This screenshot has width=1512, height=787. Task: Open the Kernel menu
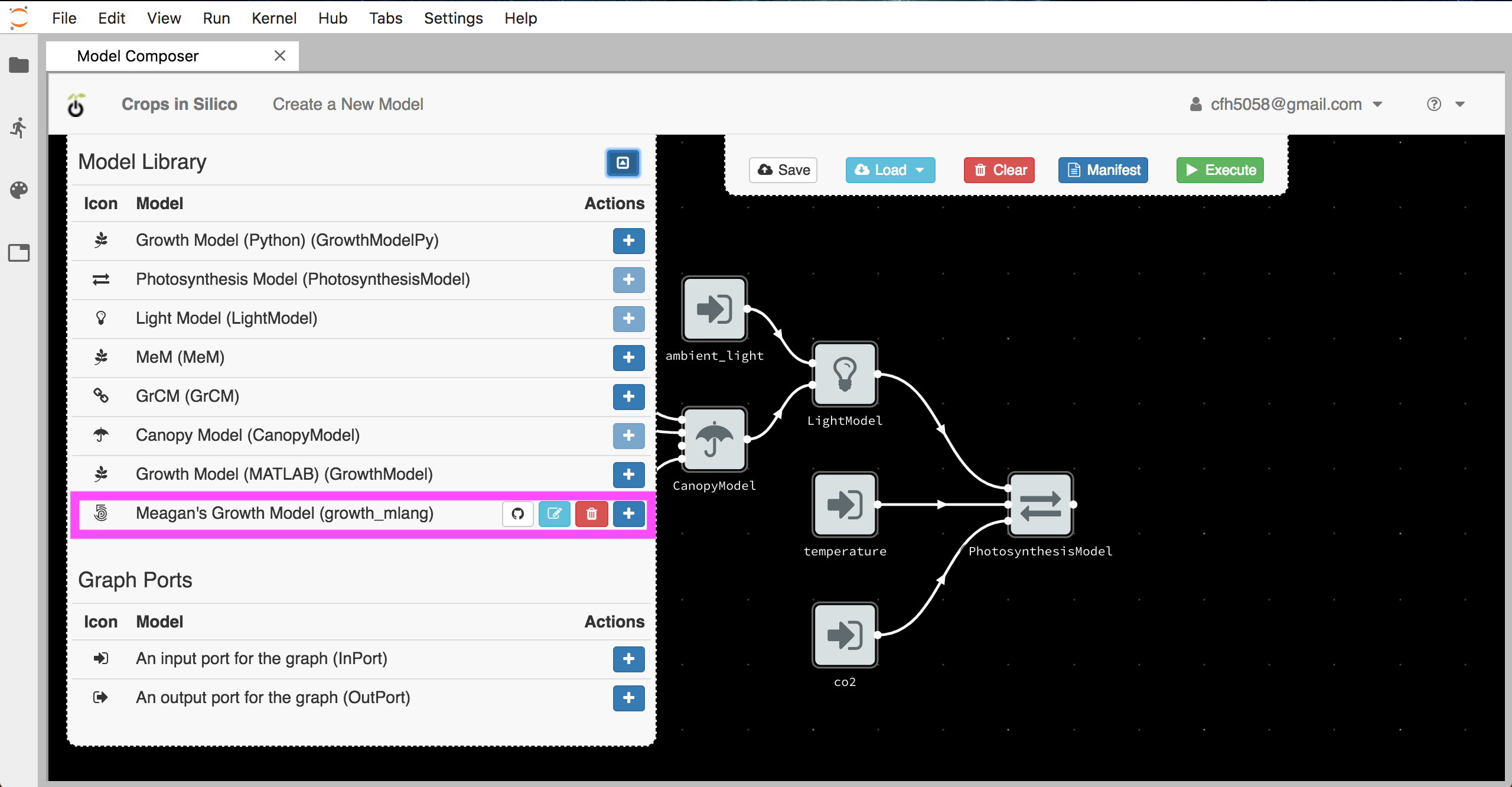click(x=274, y=18)
